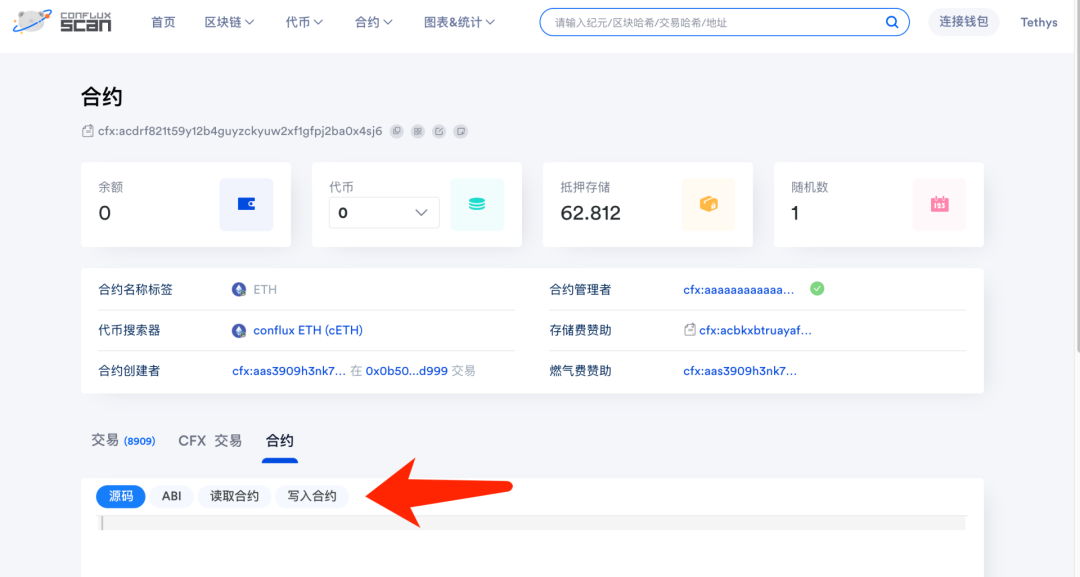
Task: Select the 写入合约 sub-tab
Action: 312,496
